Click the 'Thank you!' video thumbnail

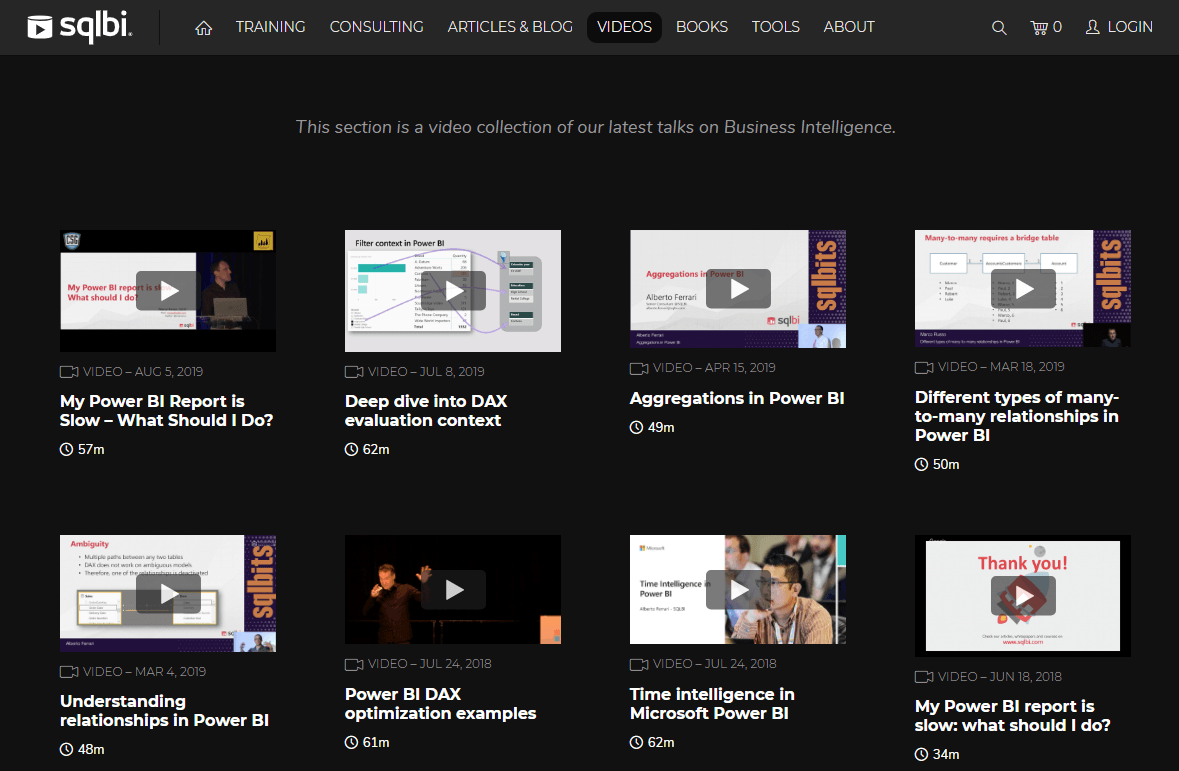(x=1023, y=596)
